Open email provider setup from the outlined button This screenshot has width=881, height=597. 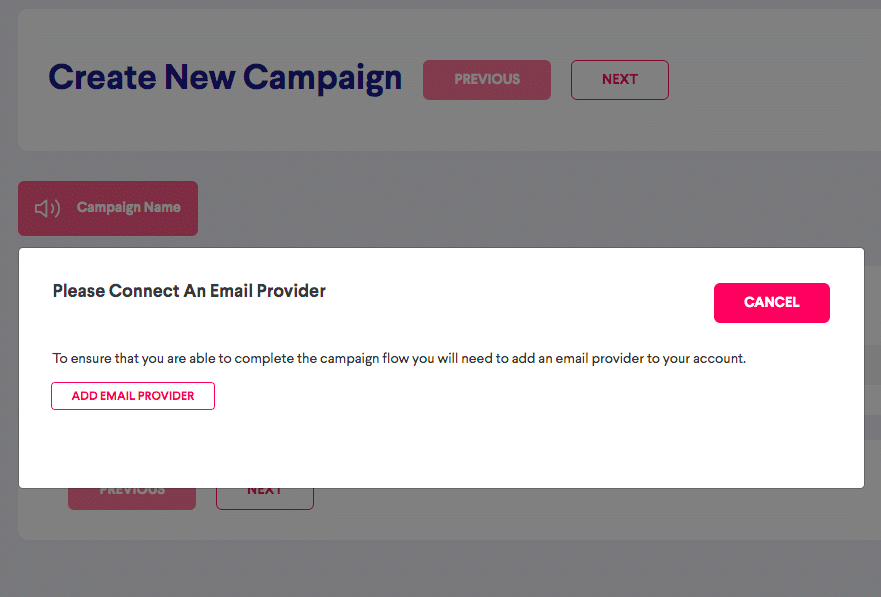(133, 396)
